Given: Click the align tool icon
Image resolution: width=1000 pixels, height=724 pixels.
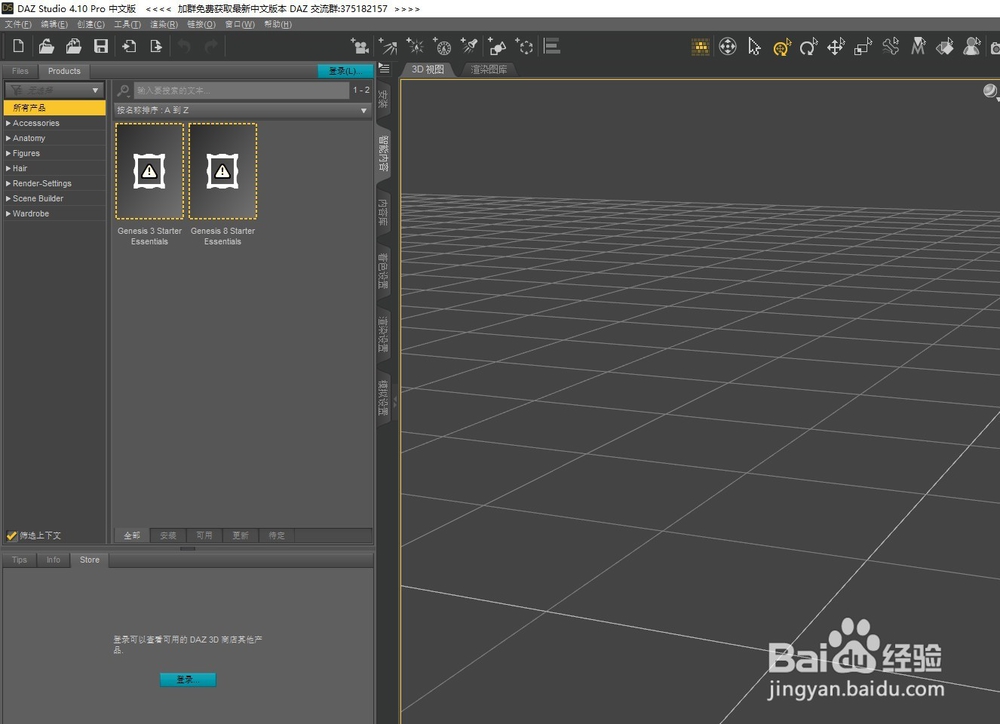Looking at the screenshot, I should [x=551, y=46].
